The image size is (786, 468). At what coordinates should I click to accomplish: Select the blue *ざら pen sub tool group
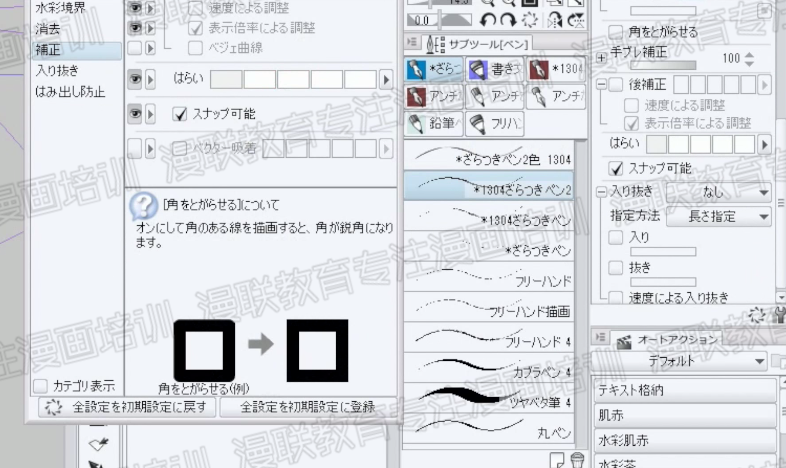click(434, 69)
